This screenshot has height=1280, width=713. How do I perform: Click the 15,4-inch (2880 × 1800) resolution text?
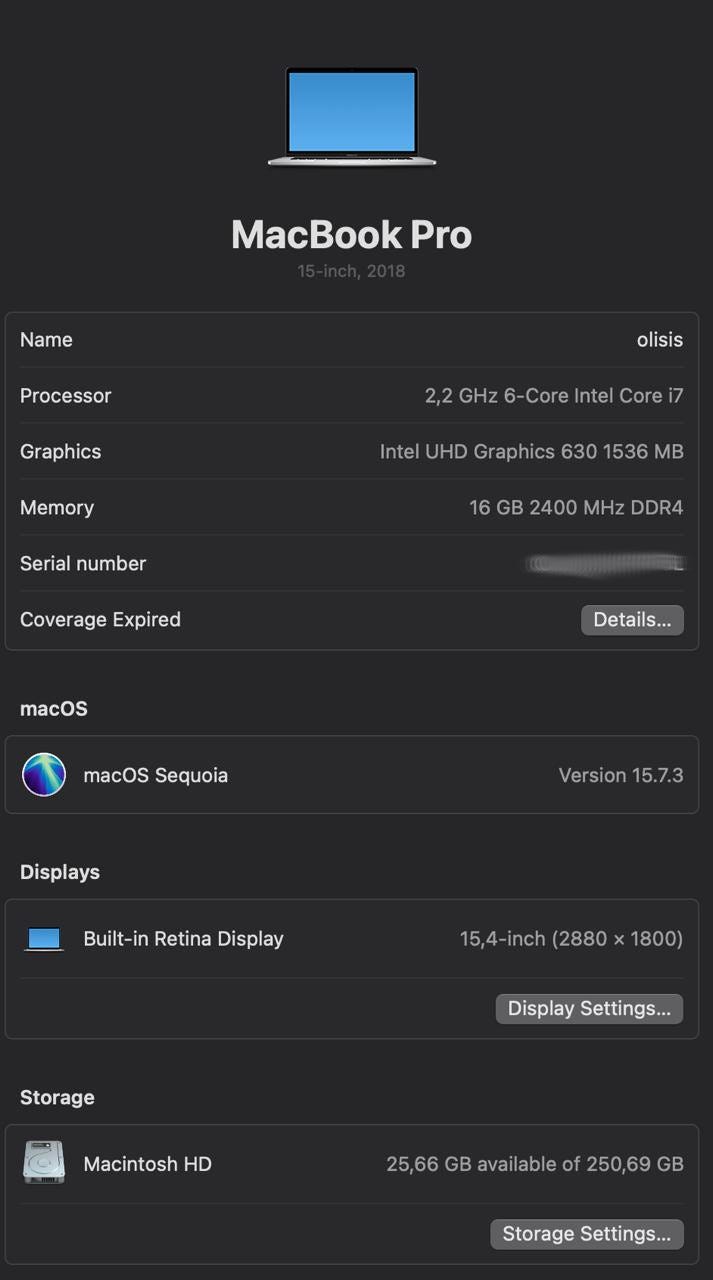point(571,939)
